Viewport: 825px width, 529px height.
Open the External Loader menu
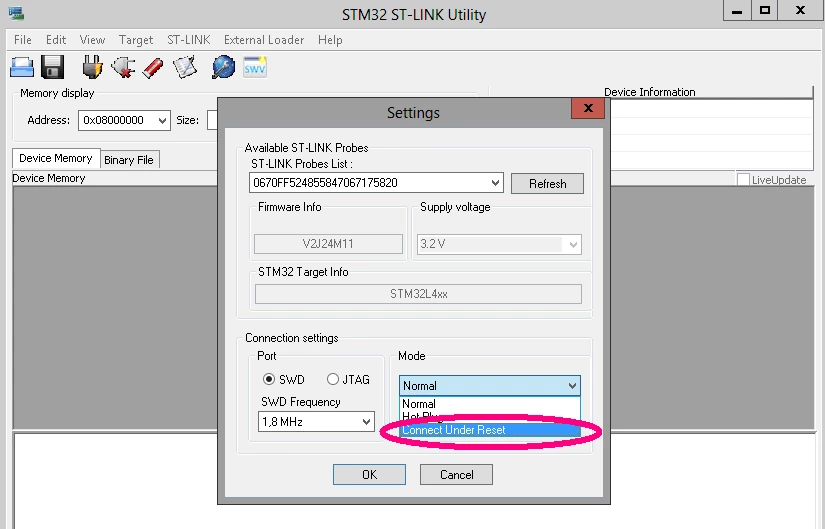264,40
